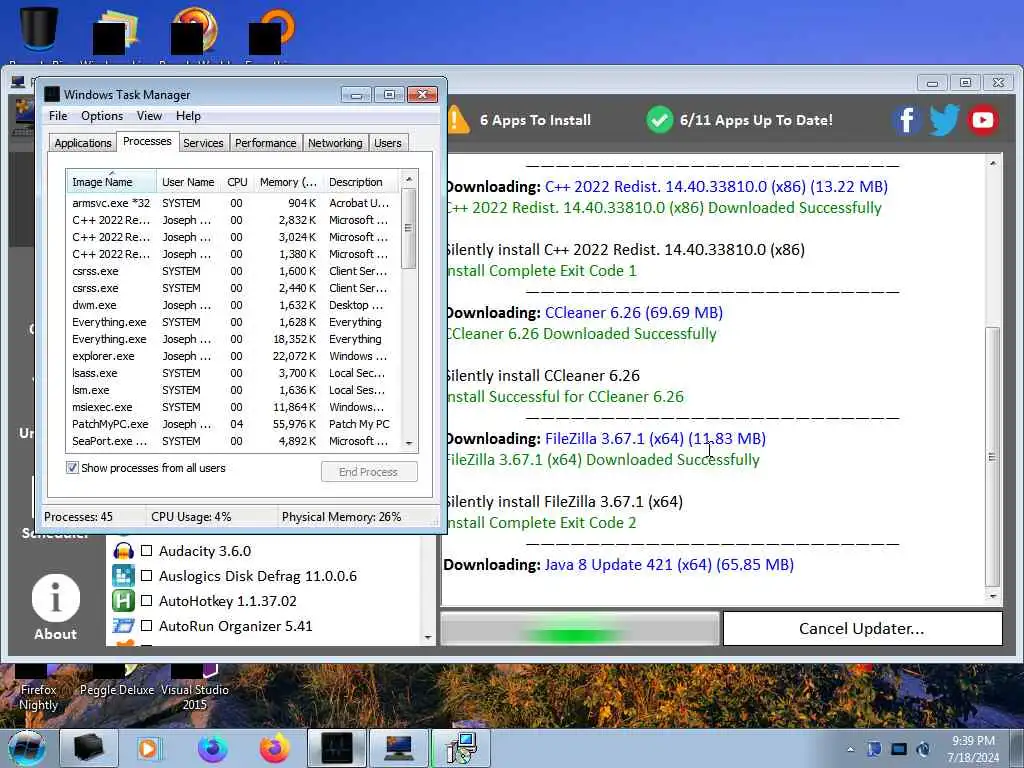
Task: Open Peggle Deluxe desktop shortcut
Action: 117,680
